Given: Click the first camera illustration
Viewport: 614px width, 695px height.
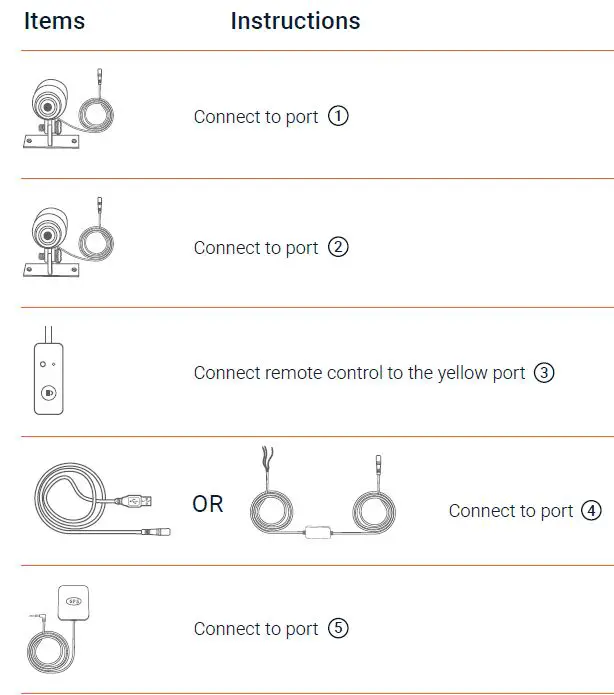Looking at the screenshot, I should point(65,115).
